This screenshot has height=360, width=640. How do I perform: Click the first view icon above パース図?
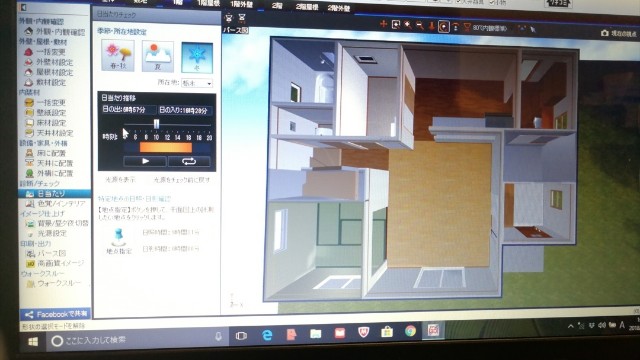point(229,18)
